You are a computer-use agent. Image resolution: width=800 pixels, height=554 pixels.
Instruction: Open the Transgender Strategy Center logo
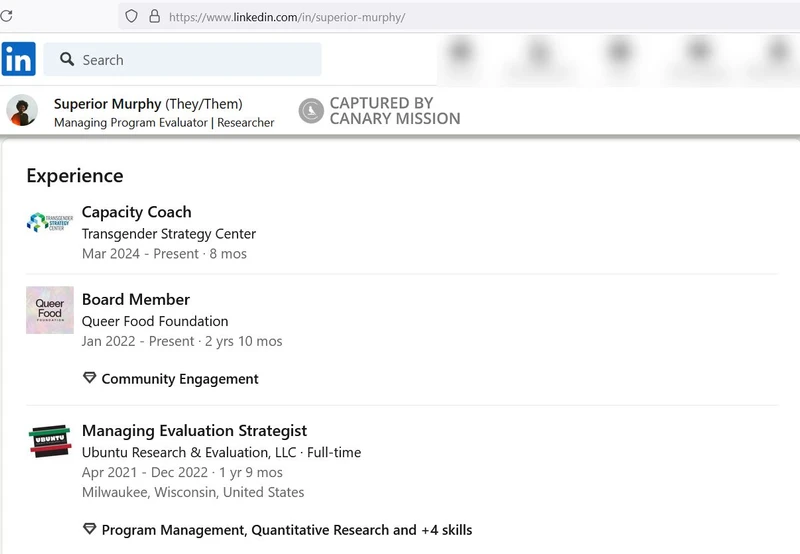coord(50,223)
